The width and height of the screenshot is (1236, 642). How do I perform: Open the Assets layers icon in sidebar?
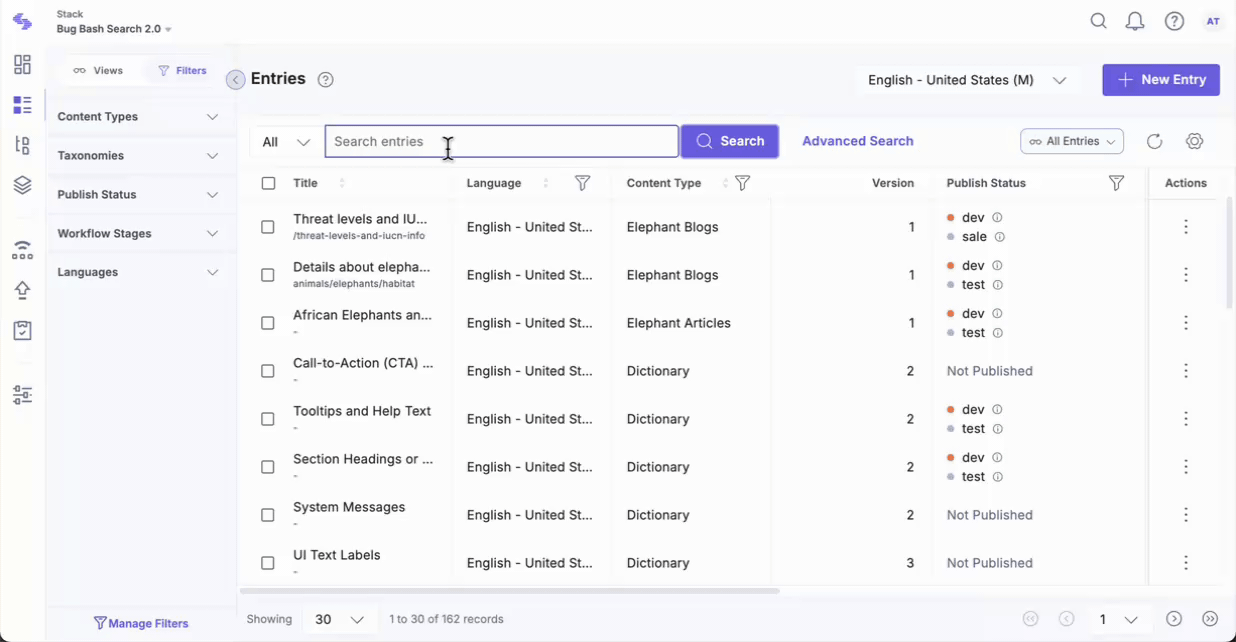click(x=22, y=185)
